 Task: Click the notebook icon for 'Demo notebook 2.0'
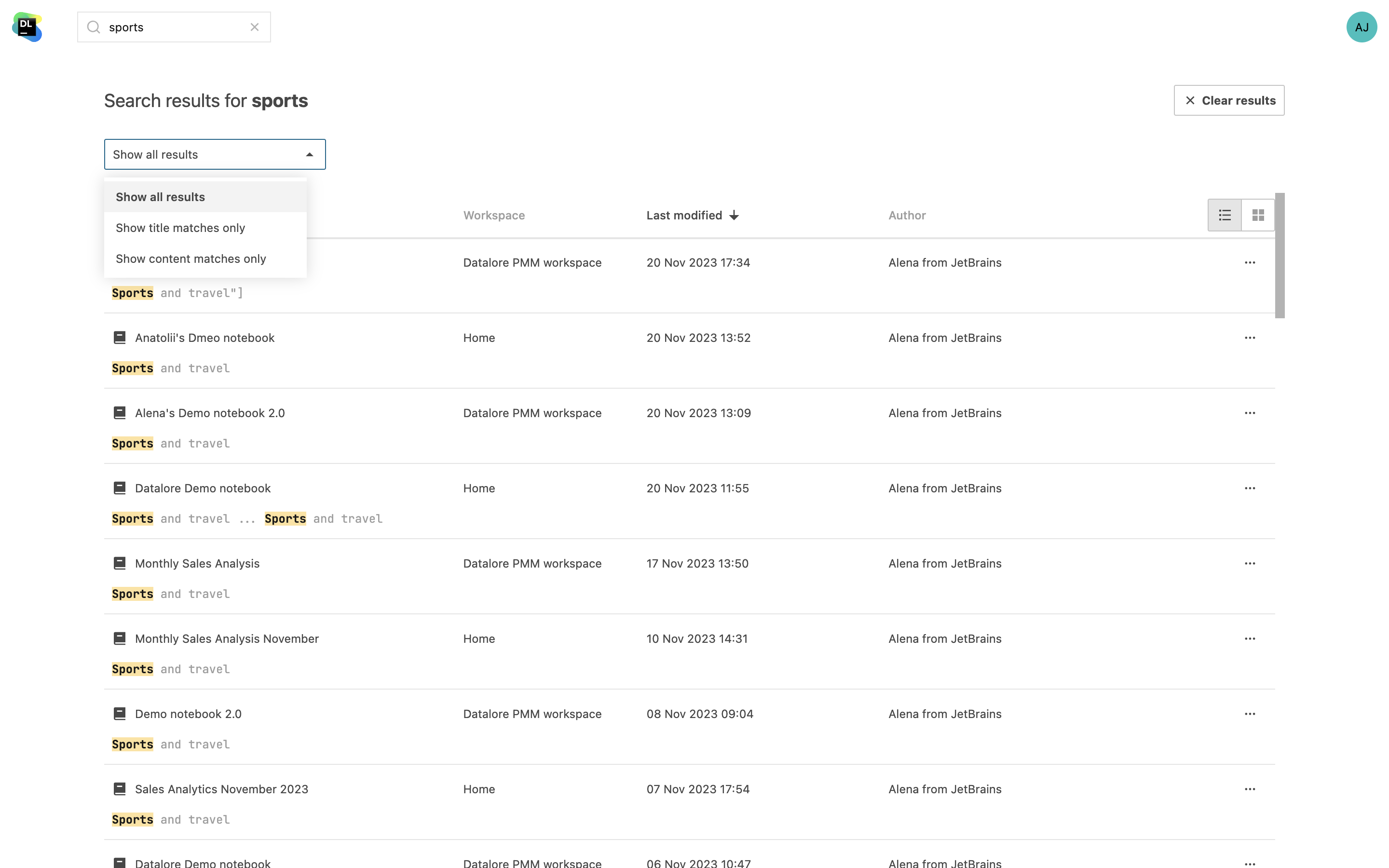119,714
